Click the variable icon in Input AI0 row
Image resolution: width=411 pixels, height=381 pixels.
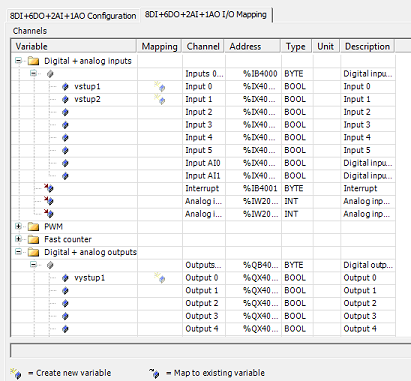(x=65, y=163)
